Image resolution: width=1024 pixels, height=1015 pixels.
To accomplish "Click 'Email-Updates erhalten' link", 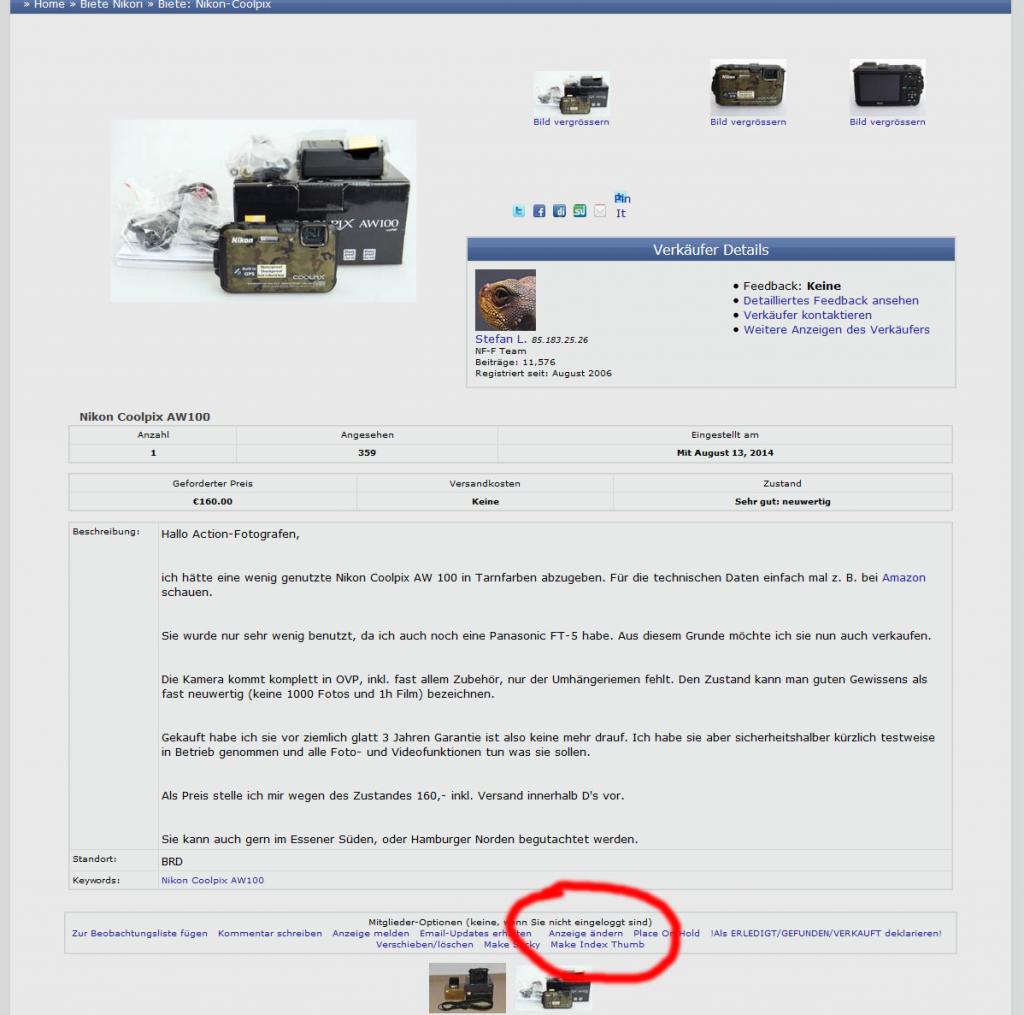I will pyautogui.click(x=475, y=933).
